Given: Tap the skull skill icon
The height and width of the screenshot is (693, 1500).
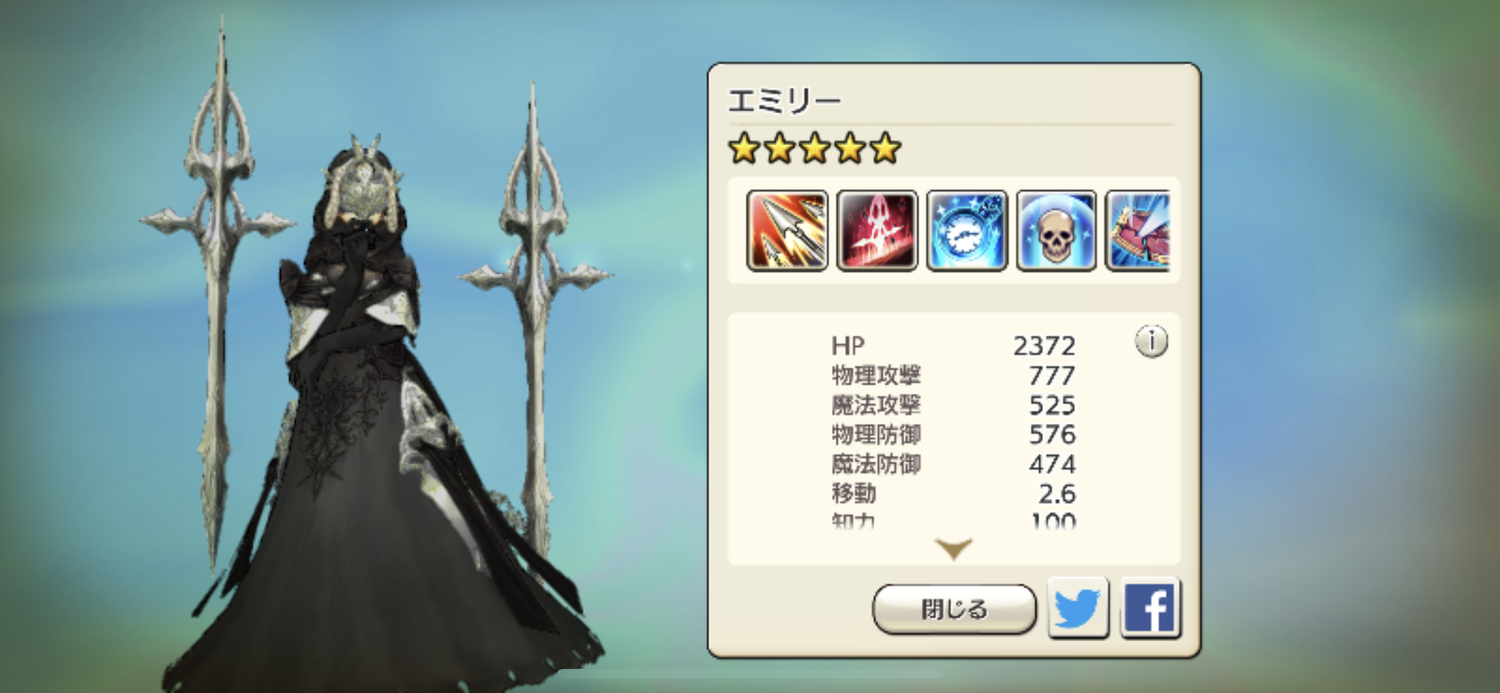Looking at the screenshot, I should click(1057, 231).
